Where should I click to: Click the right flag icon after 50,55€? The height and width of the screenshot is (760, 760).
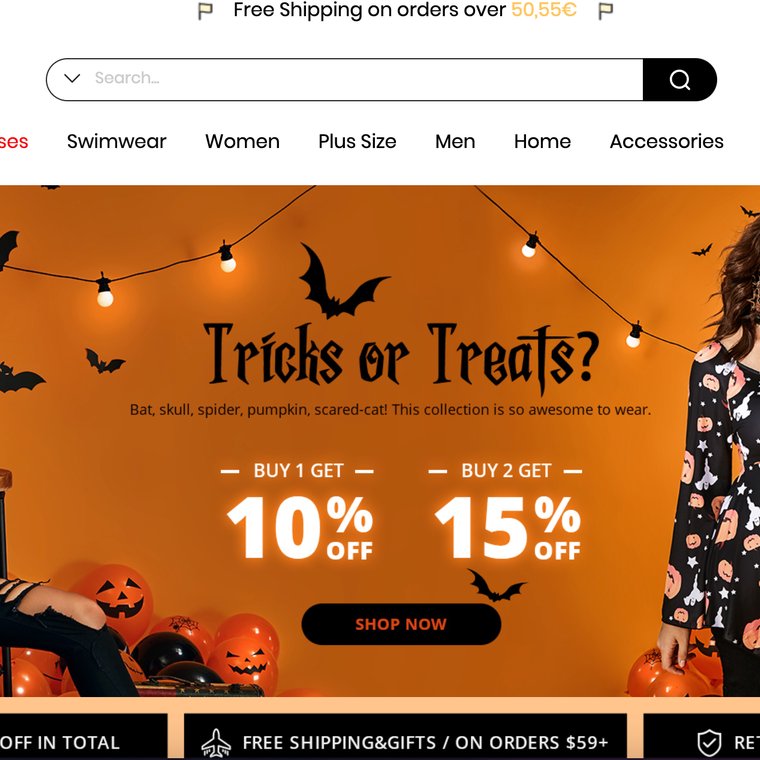click(x=605, y=11)
